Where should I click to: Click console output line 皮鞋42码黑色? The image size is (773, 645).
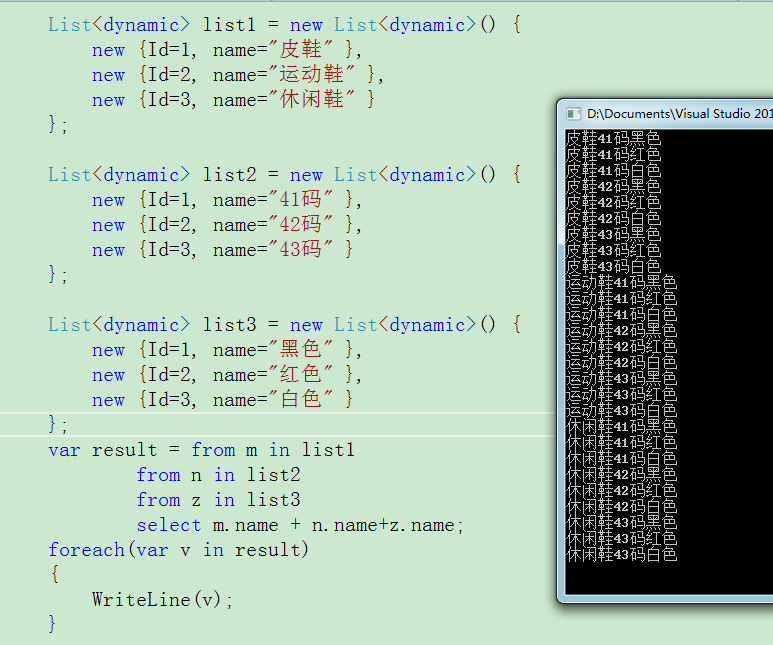click(613, 186)
